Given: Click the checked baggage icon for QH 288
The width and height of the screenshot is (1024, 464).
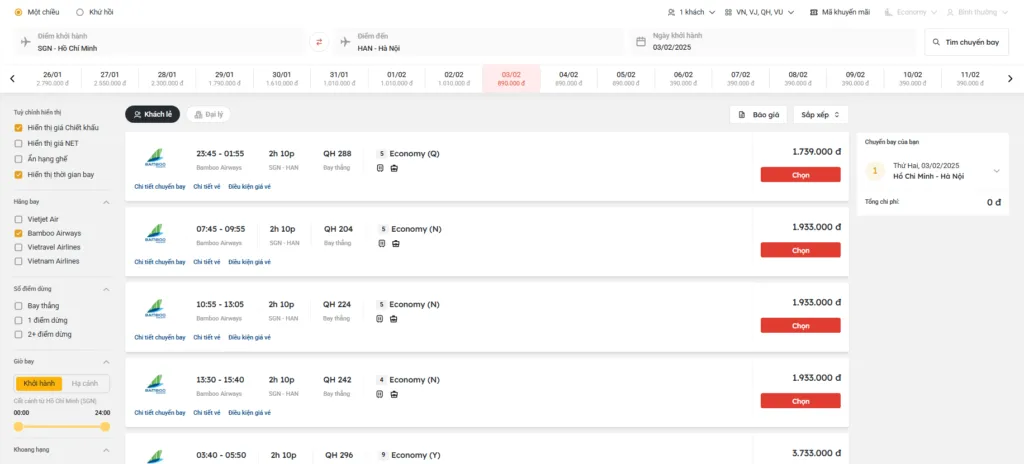Looking at the screenshot, I should click(393, 168).
